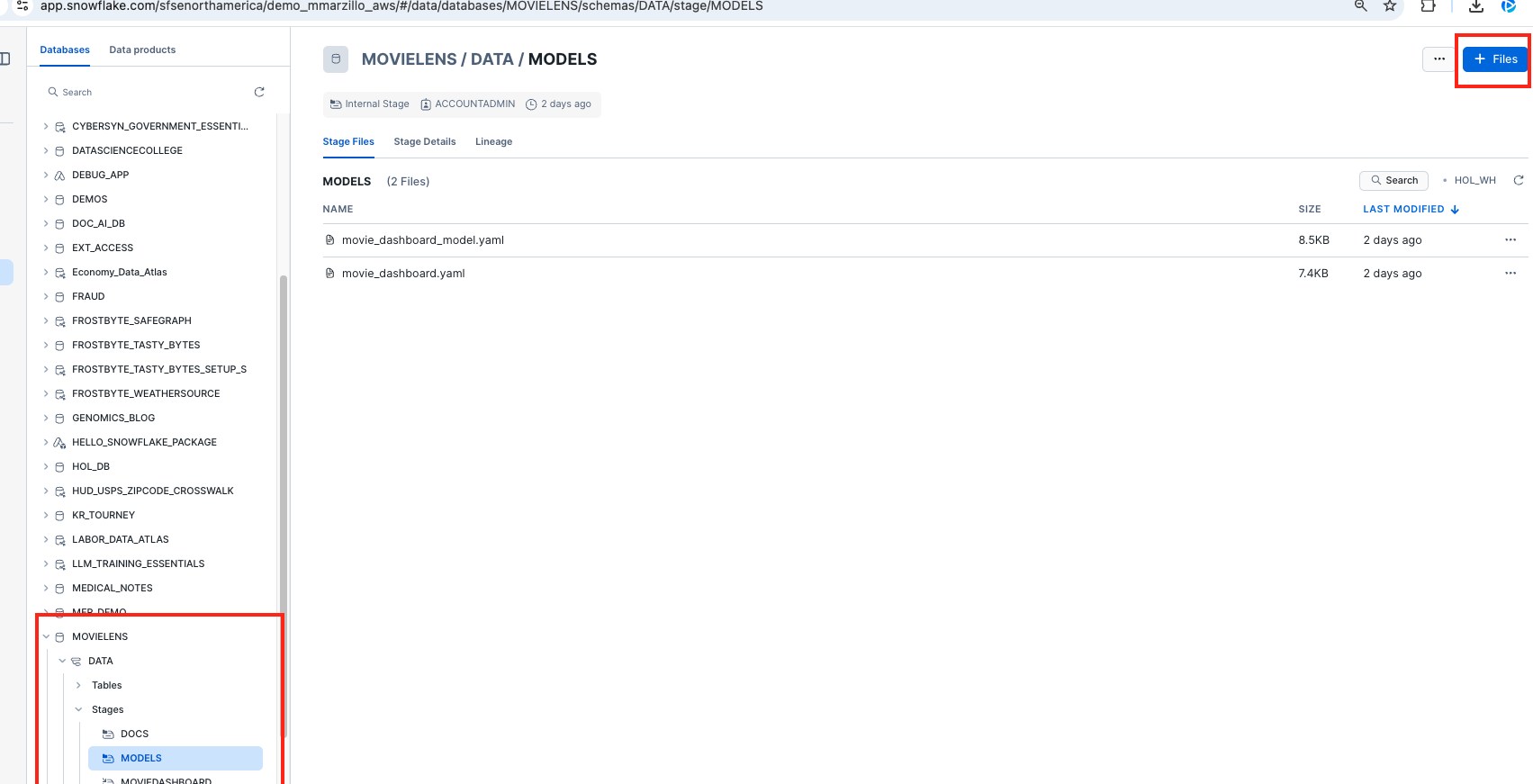
Task: Click the file icon of movie_dashboard_model.yaml
Action: click(x=329, y=240)
